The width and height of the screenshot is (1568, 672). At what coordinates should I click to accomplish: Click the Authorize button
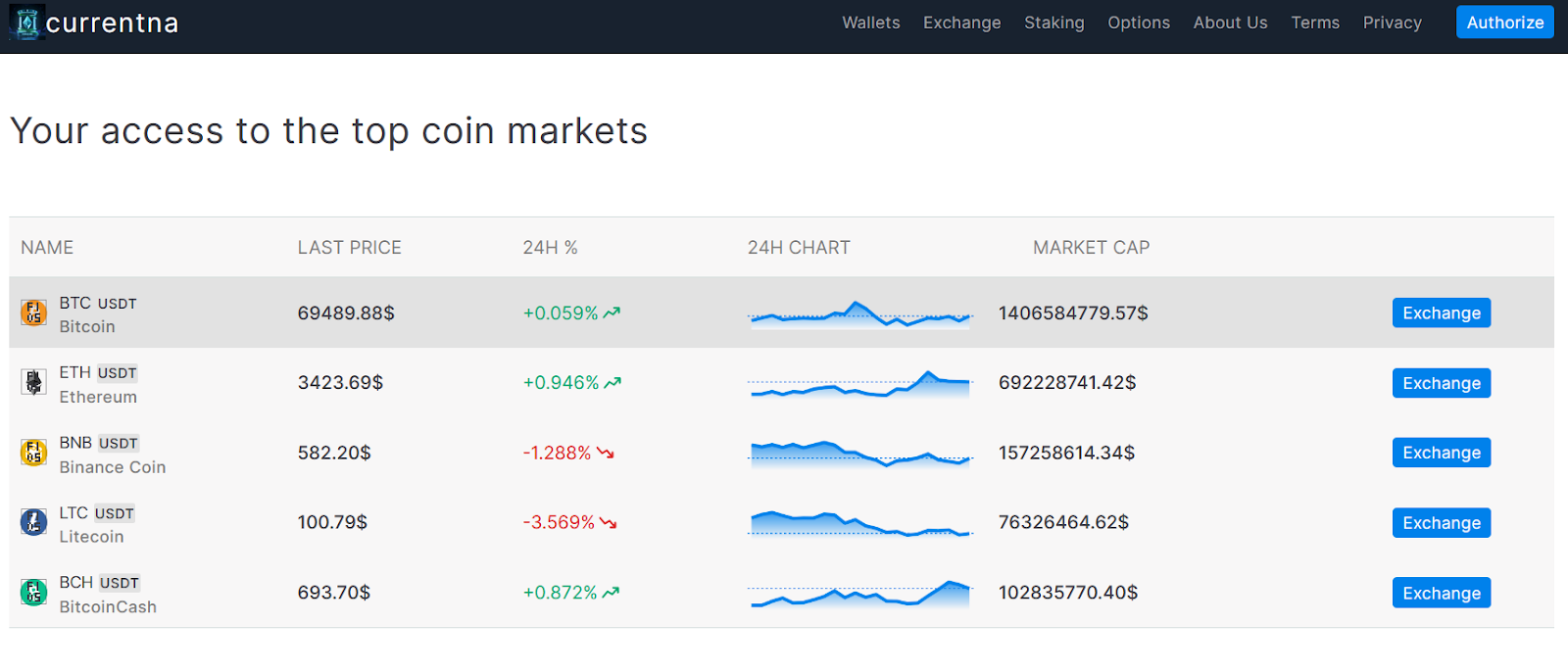pyautogui.click(x=1505, y=23)
